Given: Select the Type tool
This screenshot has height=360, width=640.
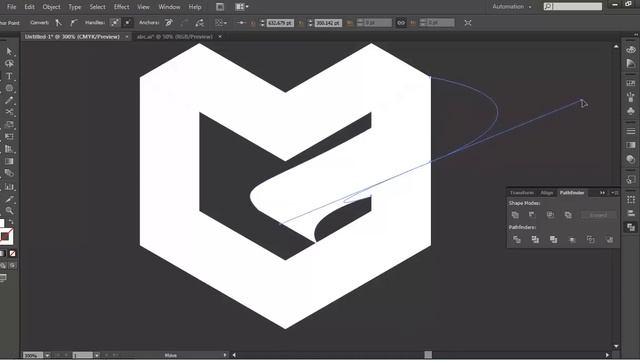Looking at the screenshot, I should (x=9, y=76).
